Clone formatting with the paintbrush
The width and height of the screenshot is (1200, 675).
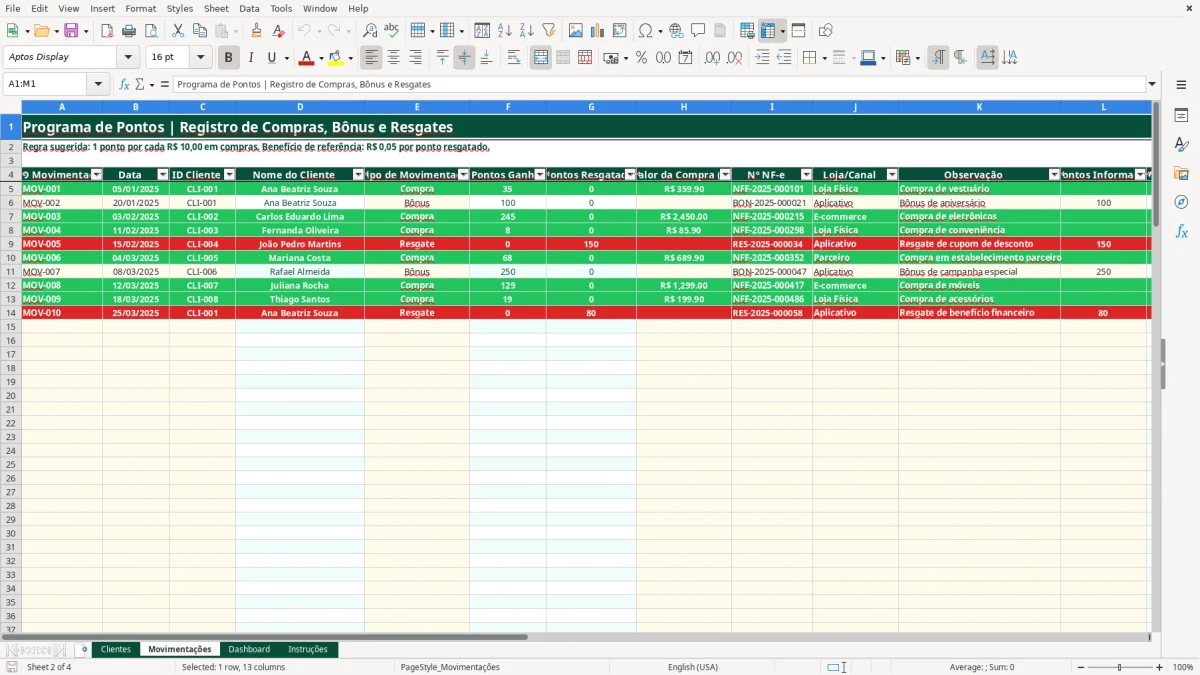coord(256,31)
